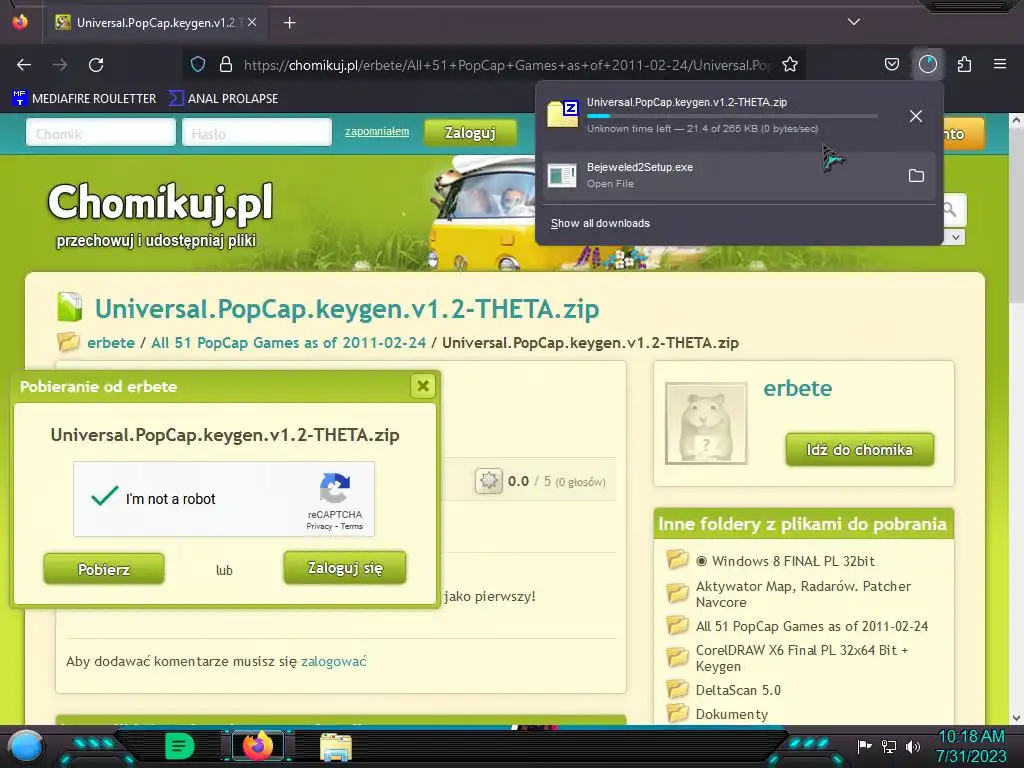
Task: Click the search magnifier icon
Action: [950, 210]
